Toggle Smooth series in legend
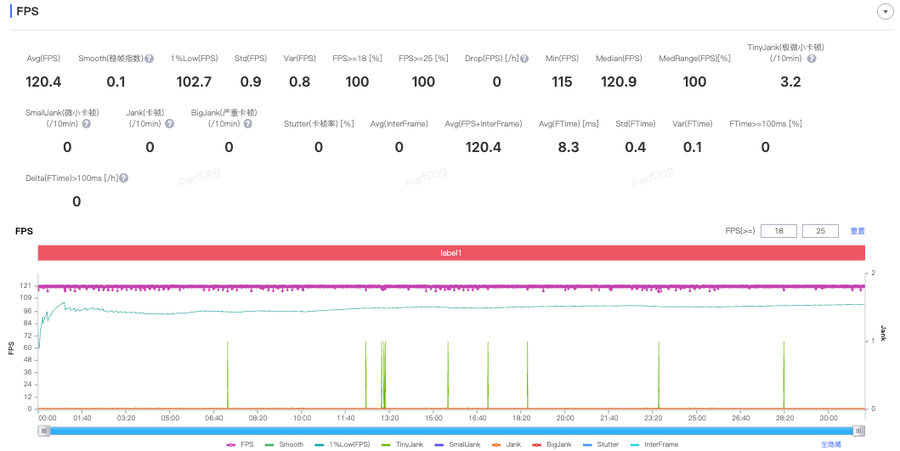The height and width of the screenshot is (451, 900). click(284, 444)
